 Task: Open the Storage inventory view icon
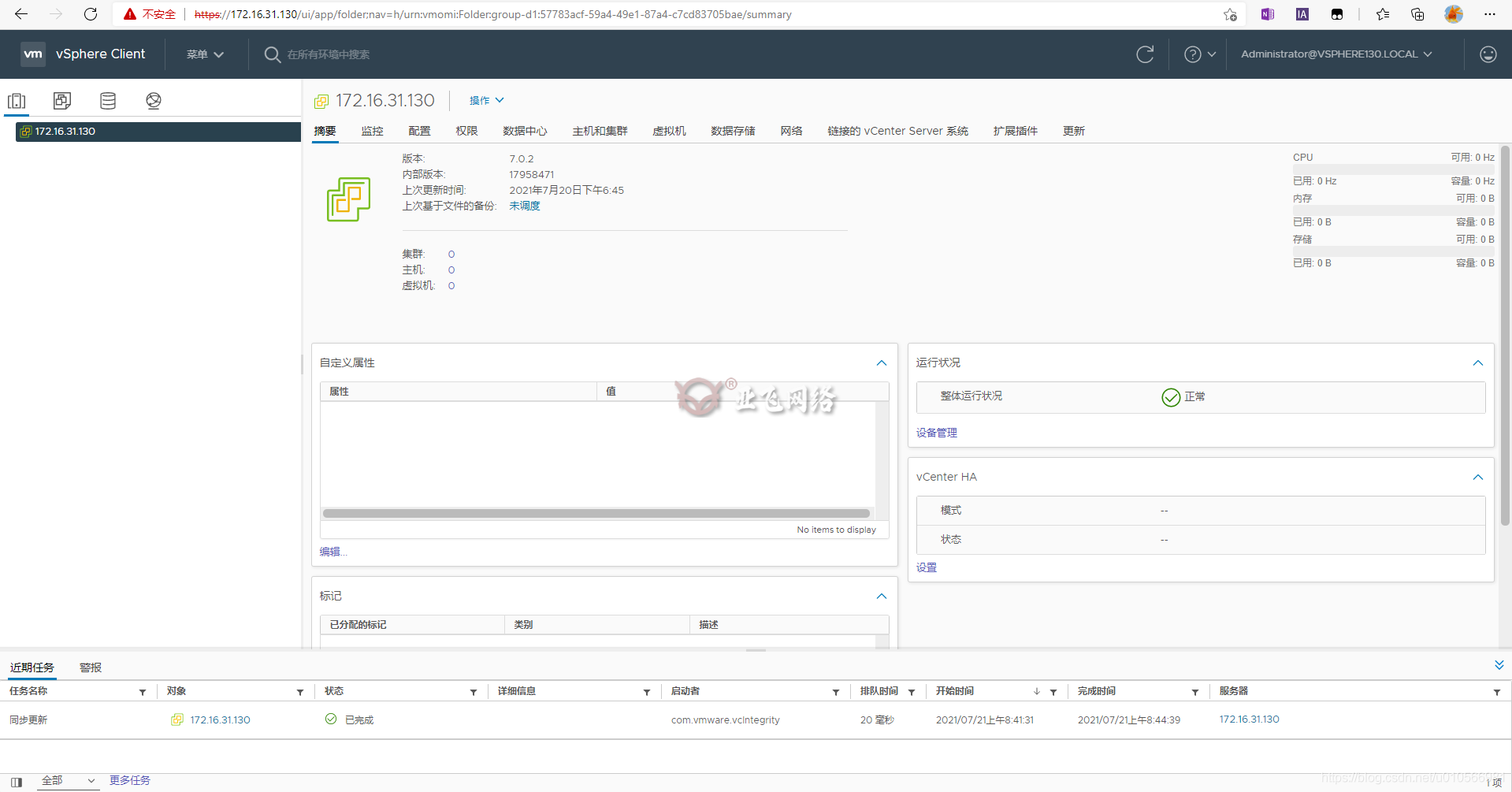pyautogui.click(x=108, y=101)
